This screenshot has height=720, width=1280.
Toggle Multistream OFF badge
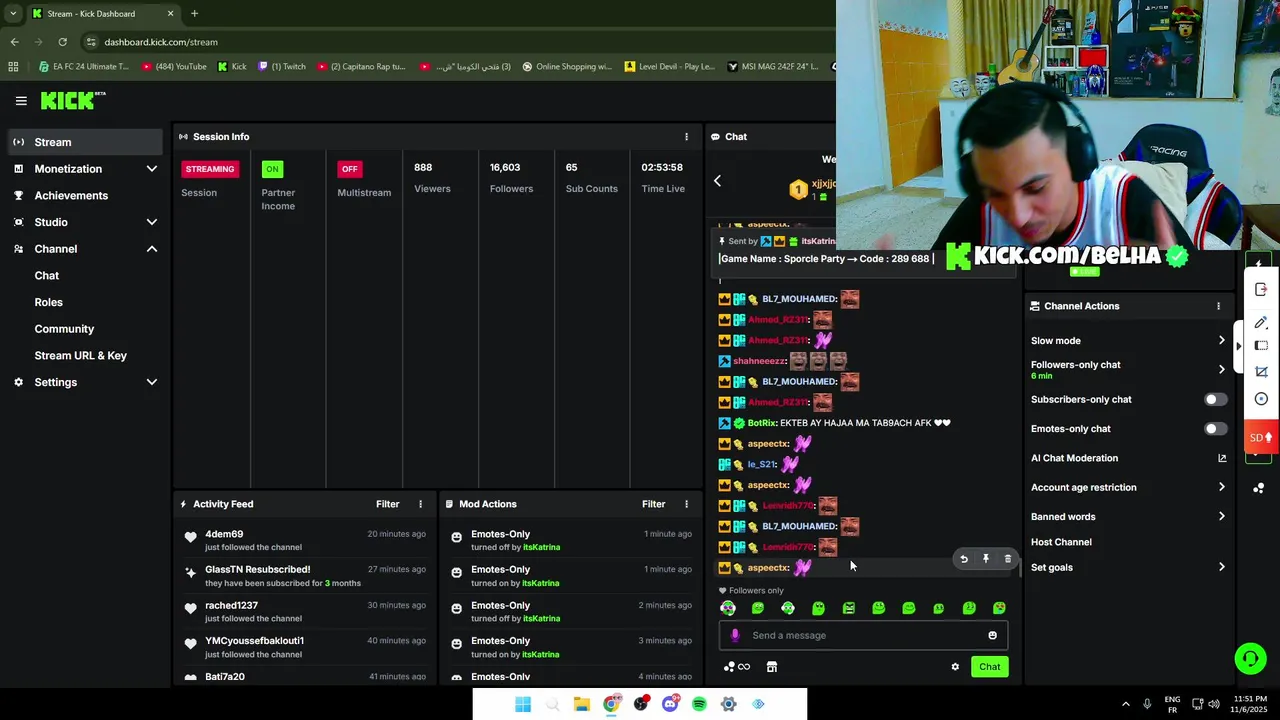pos(350,169)
